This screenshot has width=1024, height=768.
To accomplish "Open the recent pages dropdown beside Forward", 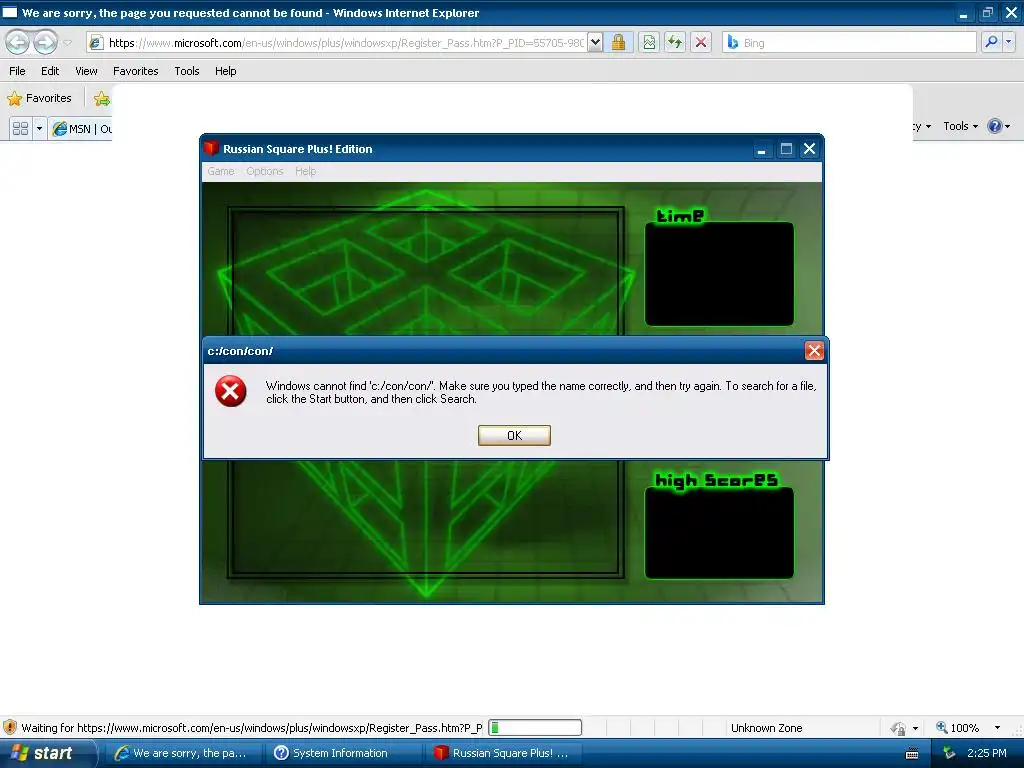I will [x=67, y=43].
